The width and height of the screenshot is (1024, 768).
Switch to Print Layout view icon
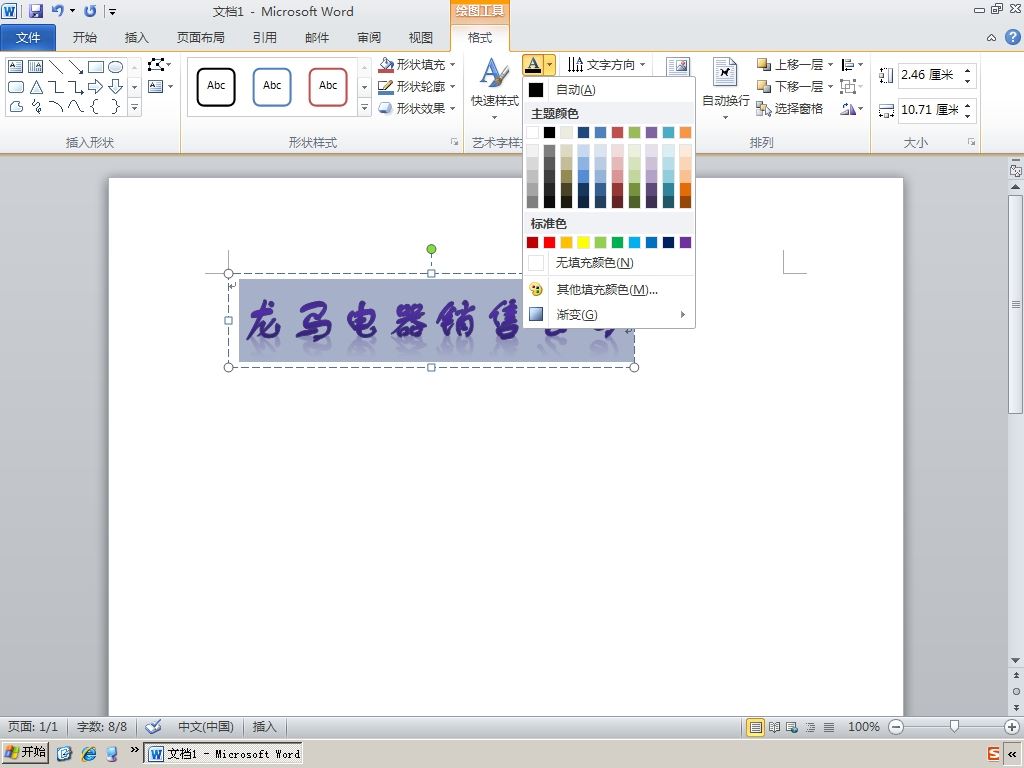pos(755,727)
